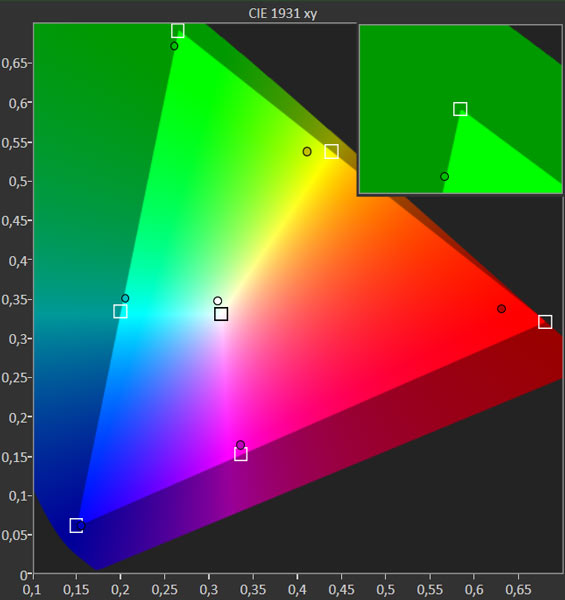The height and width of the screenshot is (600, 565).
Task: Select the measured cyan circle point
Action: (125, 298)
